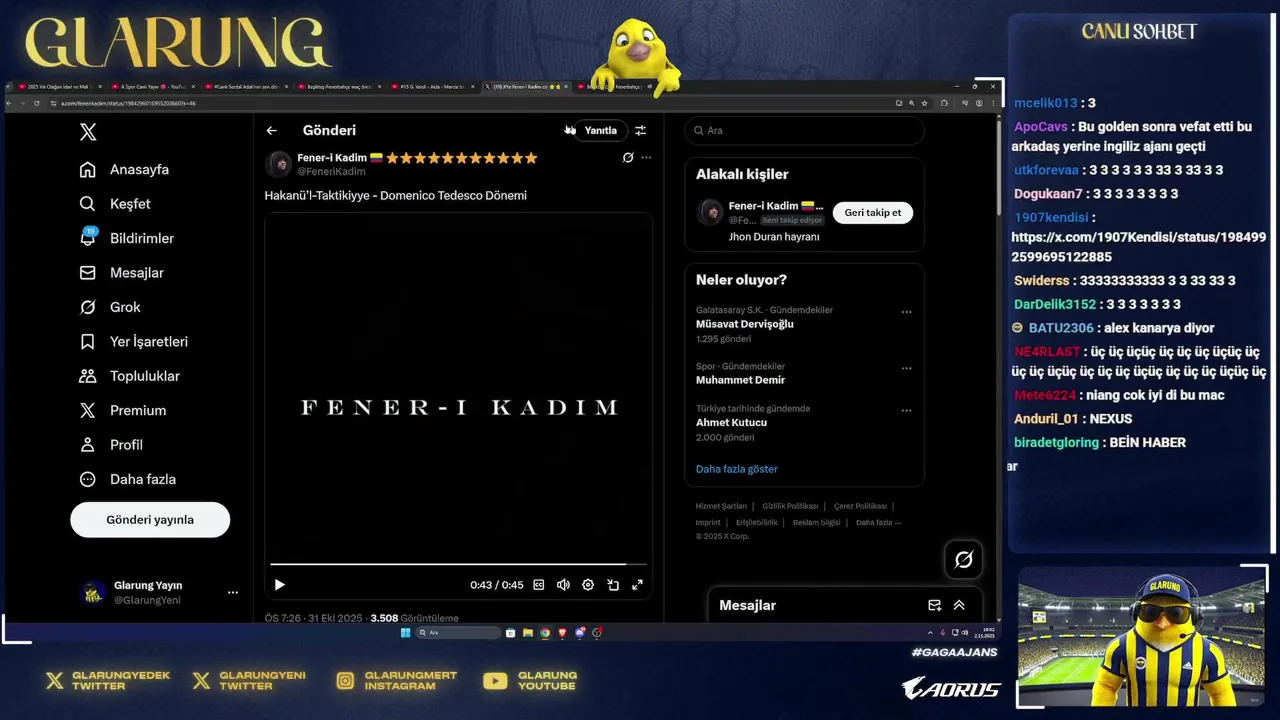This screenshot has width=1280, height=720.
Task: Expand Daha fazla menu
Action: pos(128,479)
